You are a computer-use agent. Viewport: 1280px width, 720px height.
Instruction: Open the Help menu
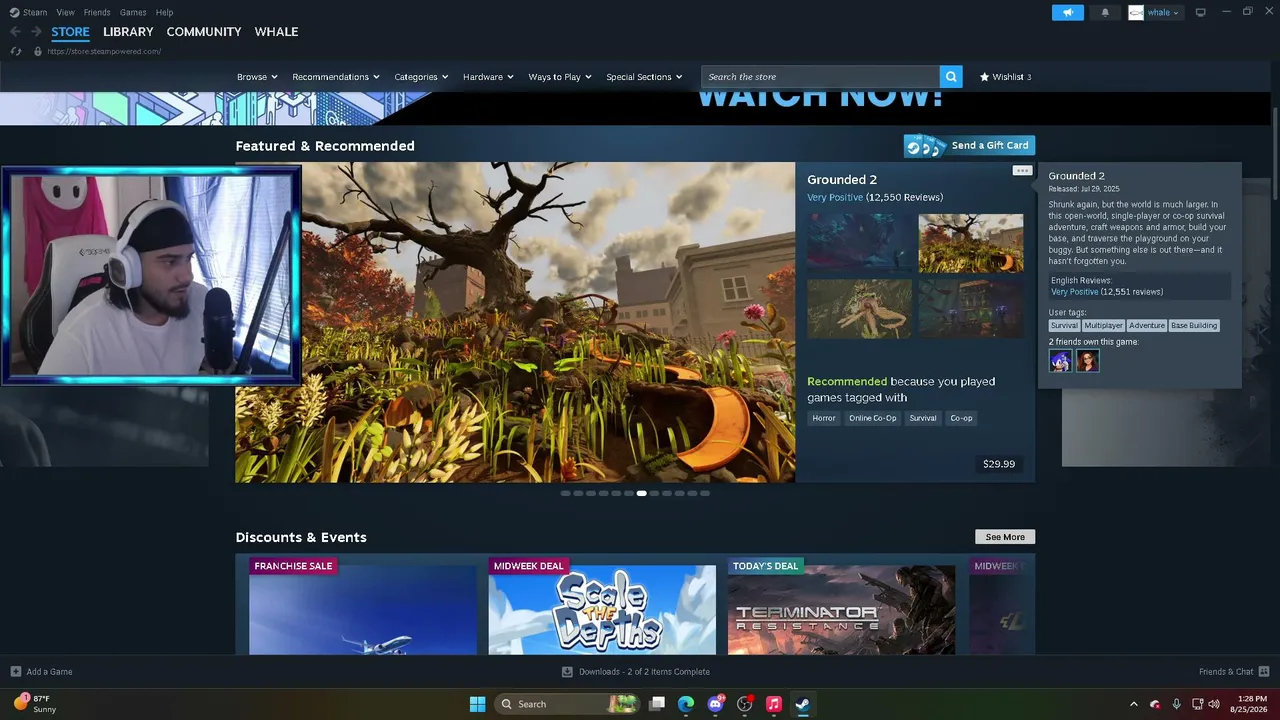tap(164, 12)
